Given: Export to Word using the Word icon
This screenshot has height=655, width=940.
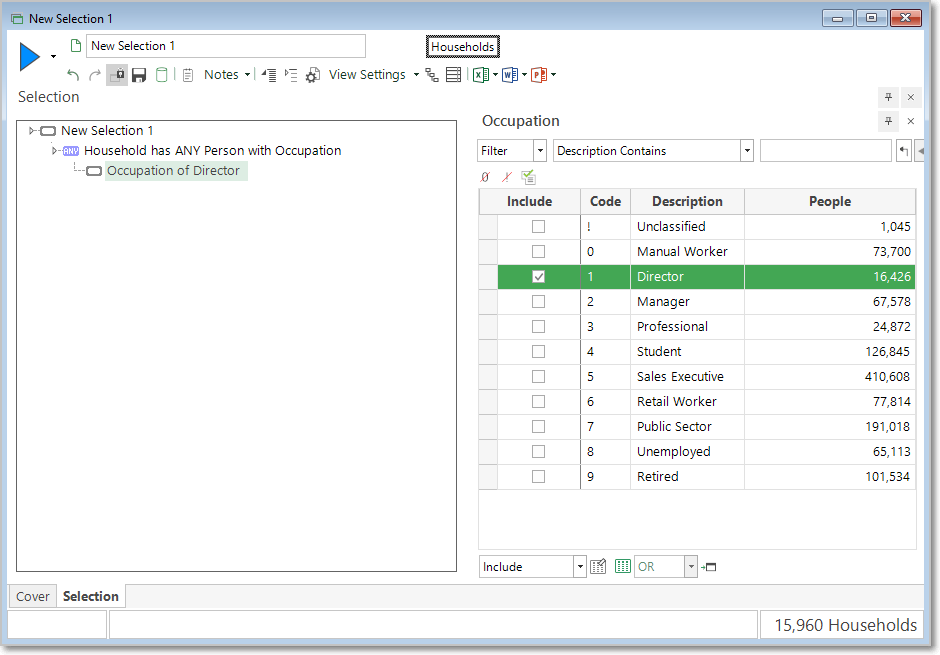Looking at the screenshot, I should 510,75.
